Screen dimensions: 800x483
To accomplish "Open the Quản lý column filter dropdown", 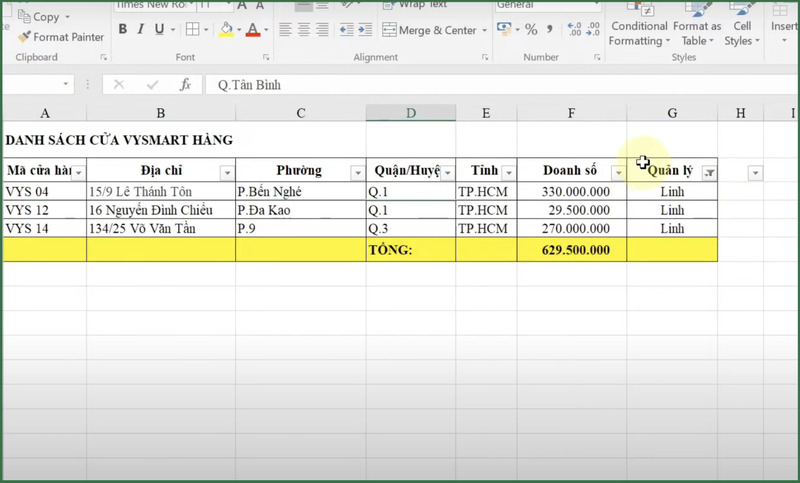I will pos(709,172).
